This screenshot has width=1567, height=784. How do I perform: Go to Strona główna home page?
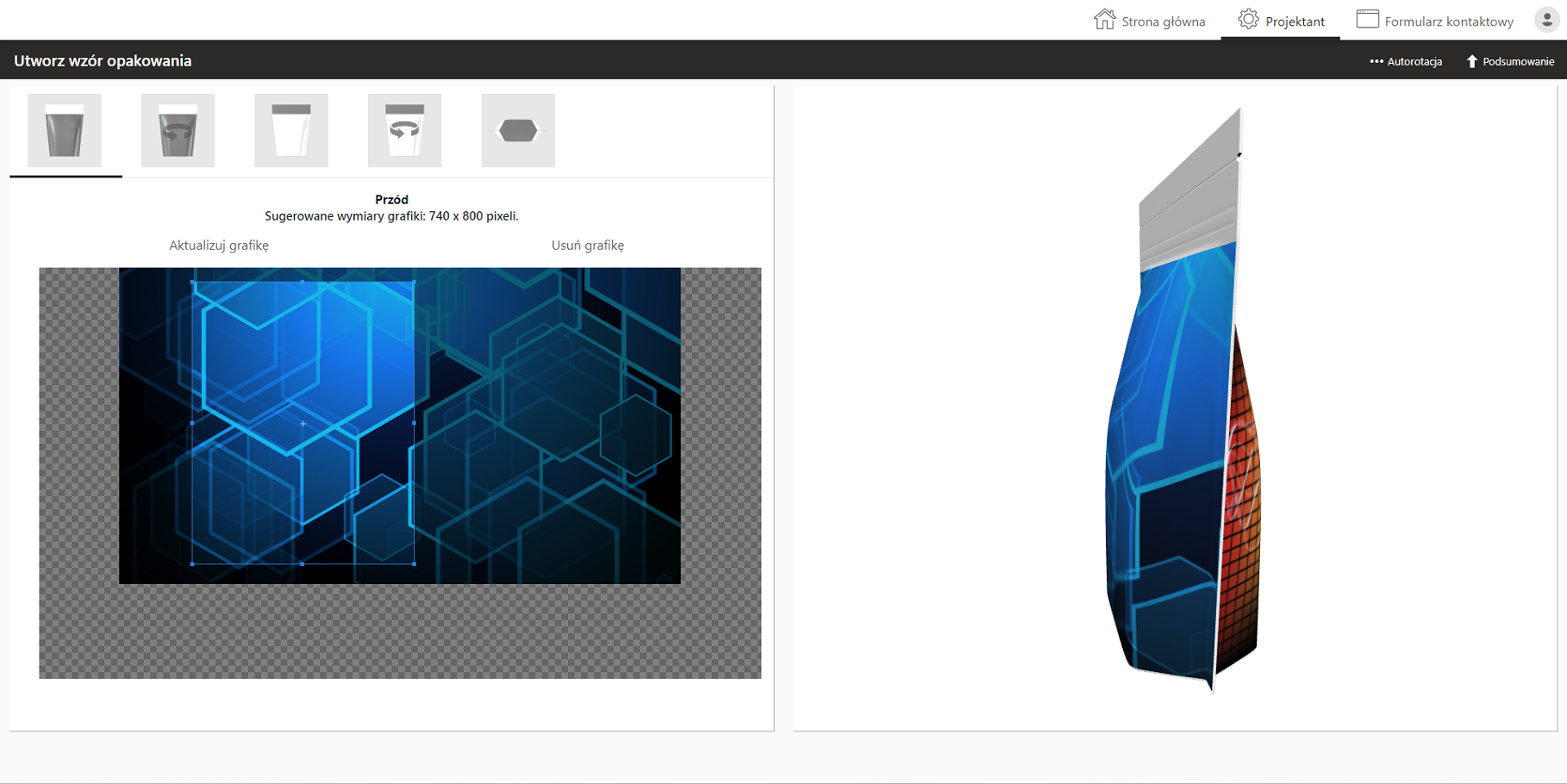click(x=1149, y=21)
